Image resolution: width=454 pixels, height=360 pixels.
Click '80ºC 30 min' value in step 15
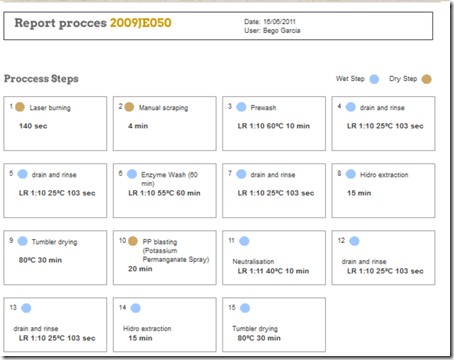(x=259, y=338)
